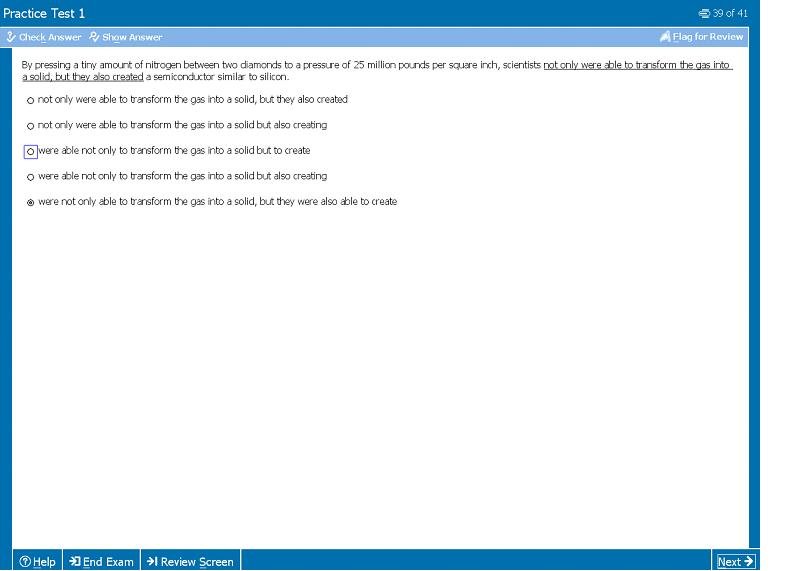Click the selected 'they were also able to create' radio
Viewport: 804px width, 571px height.
coord(30,202)
